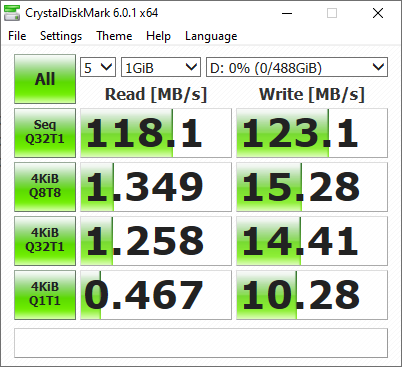The height and width of the screenshot is (367, 402).
Task: Select the 4KiB Q8T8 read value 1.349
Action: 156,187
